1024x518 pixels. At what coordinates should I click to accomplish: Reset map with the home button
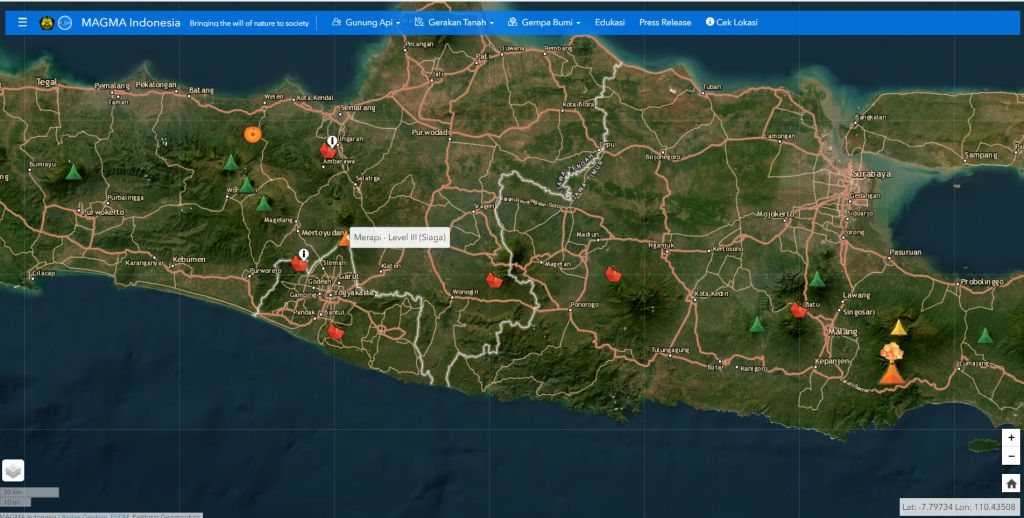[x=1011, y=484]
